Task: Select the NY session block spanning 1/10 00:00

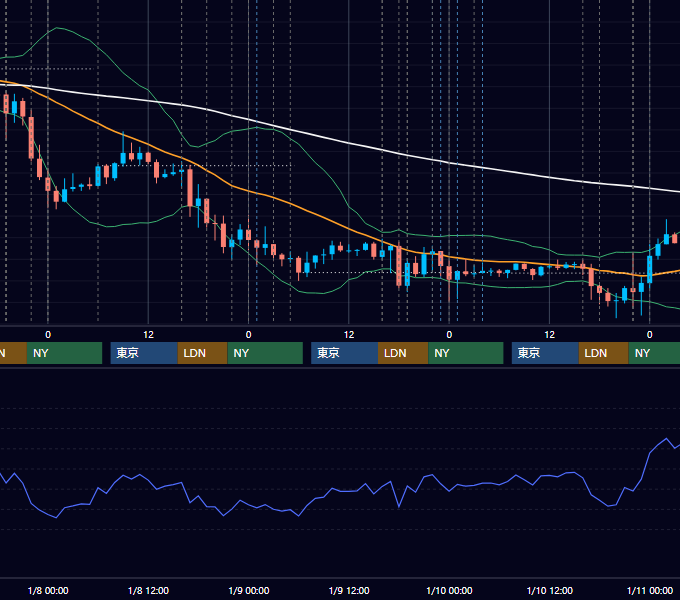Action: [466, 353]
